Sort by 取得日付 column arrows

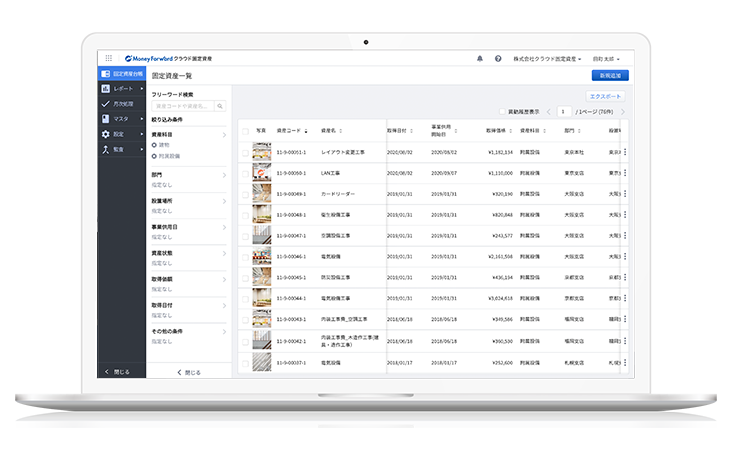[411, 131]
